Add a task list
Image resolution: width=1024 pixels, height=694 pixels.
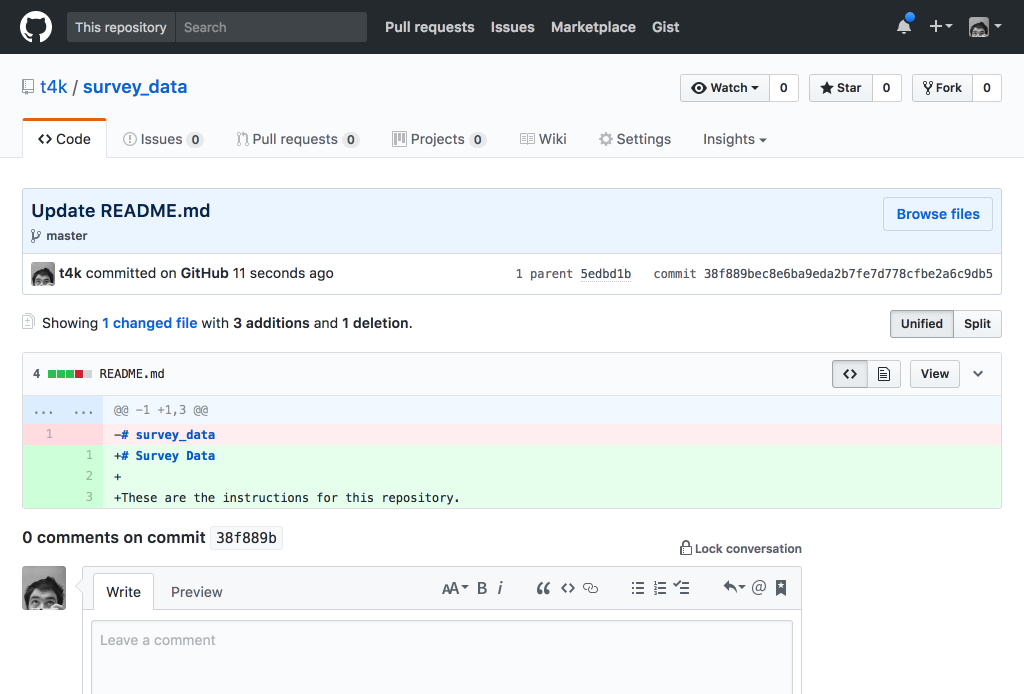(682, 588)
